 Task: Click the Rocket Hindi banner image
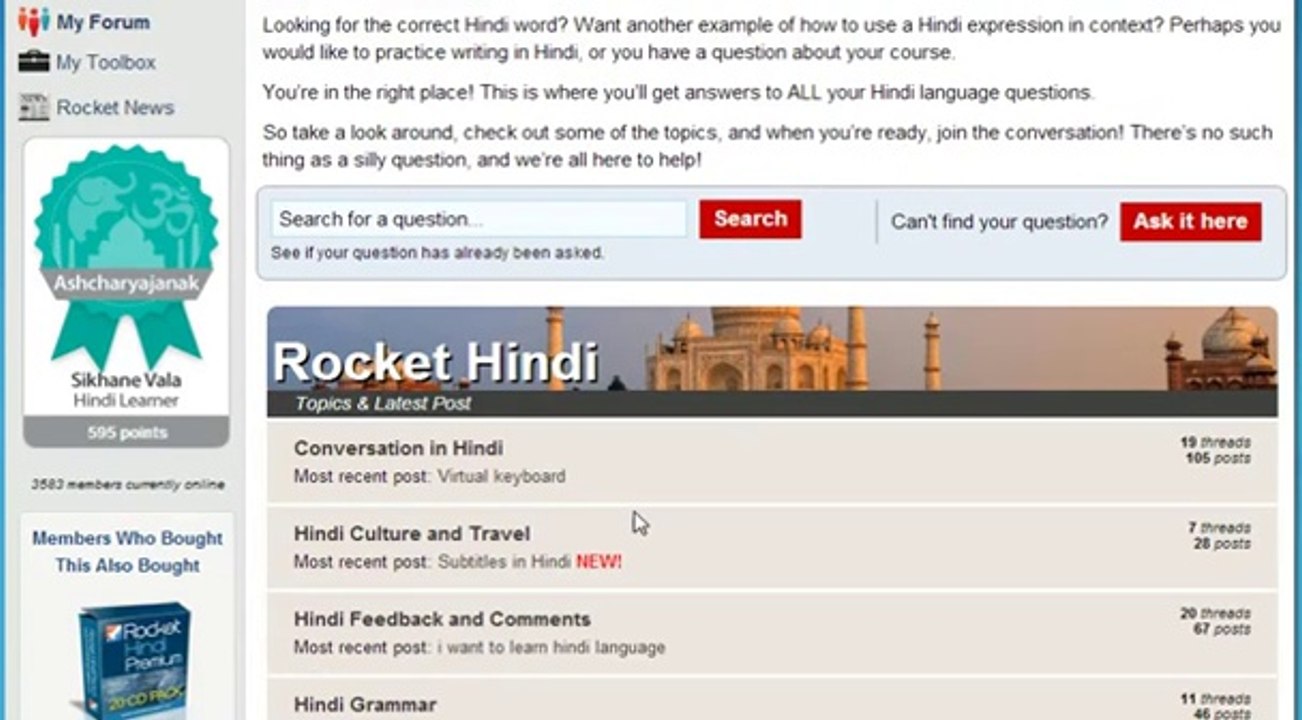pyautogui.click(x=772, y=348)
